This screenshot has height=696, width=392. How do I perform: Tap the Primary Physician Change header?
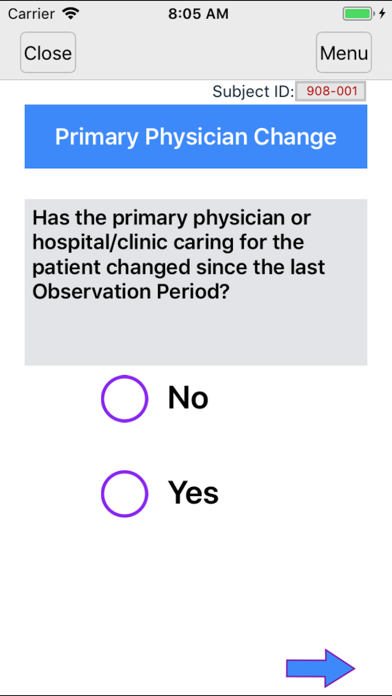coord(196,137)
